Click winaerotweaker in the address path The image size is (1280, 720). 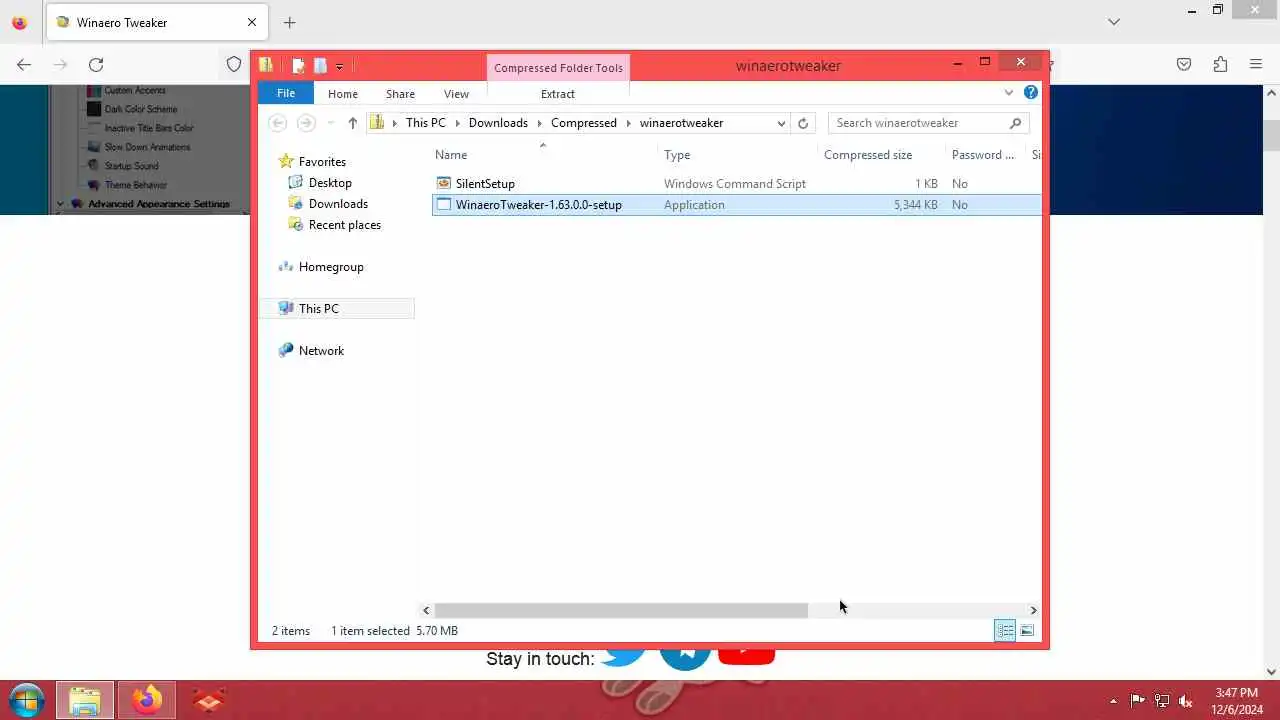coord(681,123)
